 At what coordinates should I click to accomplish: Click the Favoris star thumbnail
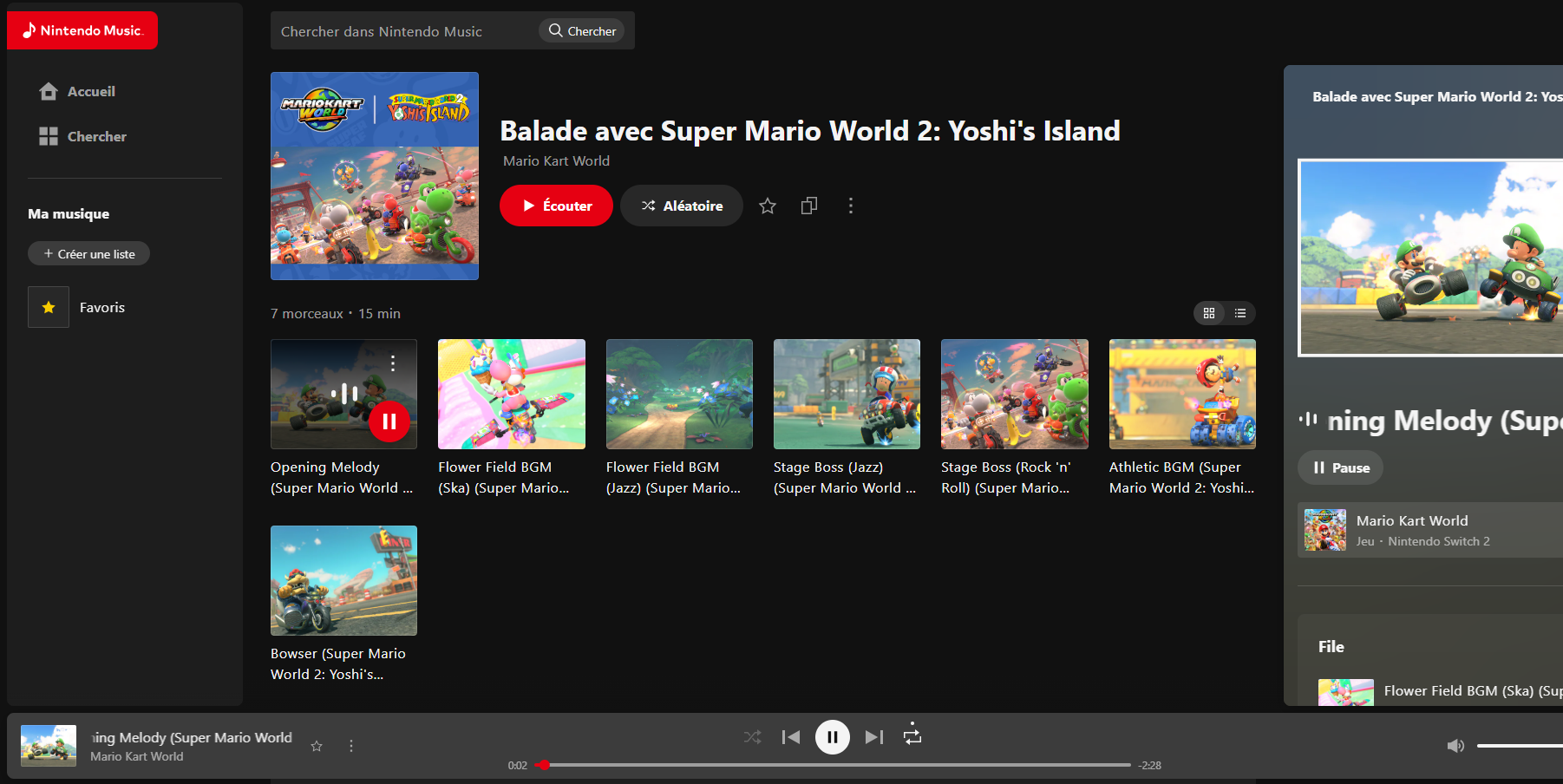[x=49, y=307]
